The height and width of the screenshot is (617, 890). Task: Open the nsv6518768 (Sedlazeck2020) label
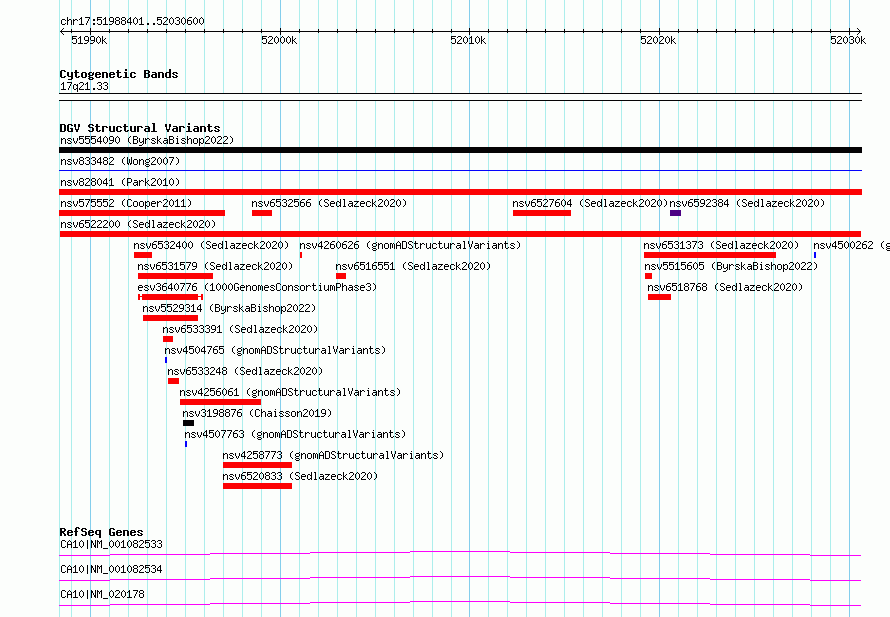725,287
